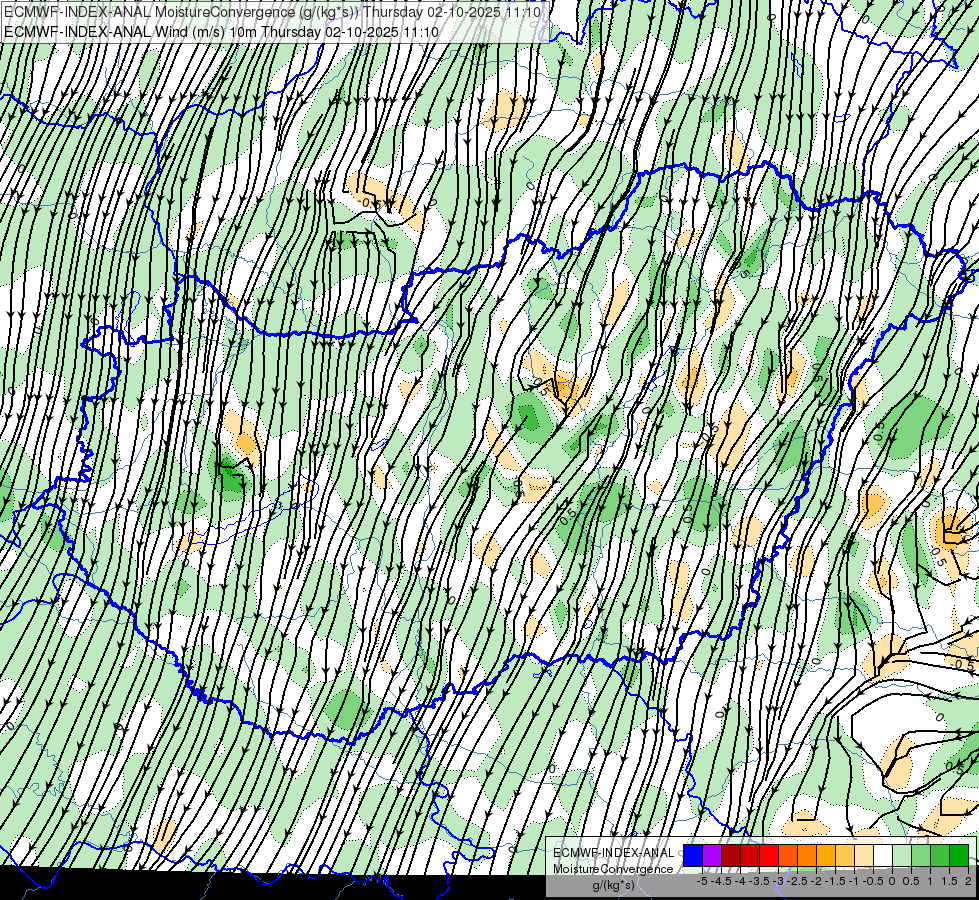The height and width of the screenshot is (900, 979).
Task: Click the blue legend color swatch
Action: pyautogui.click(x=693, y=856)
